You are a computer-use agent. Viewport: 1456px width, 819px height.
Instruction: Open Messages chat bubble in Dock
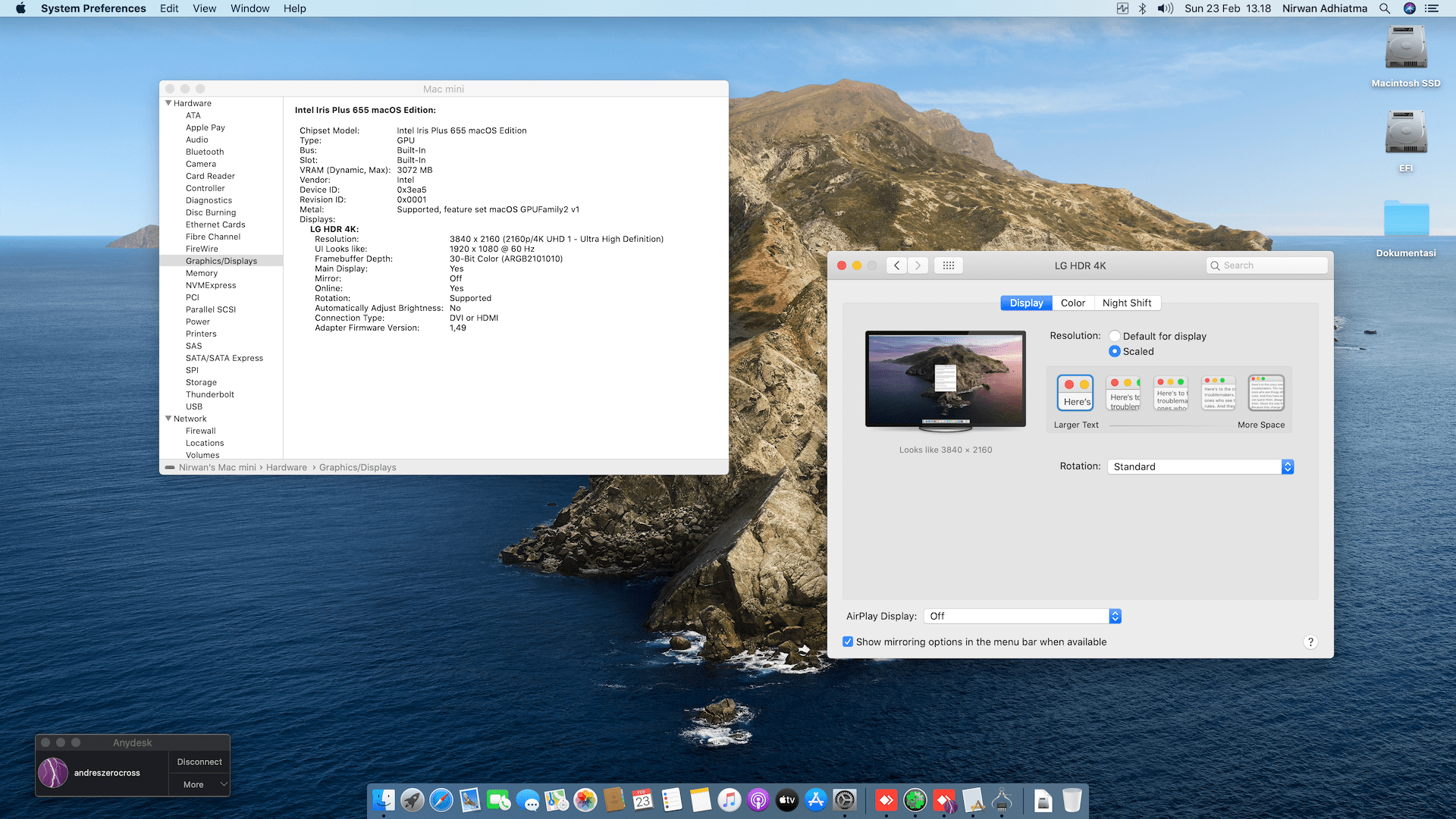click(x=528, y=800)
